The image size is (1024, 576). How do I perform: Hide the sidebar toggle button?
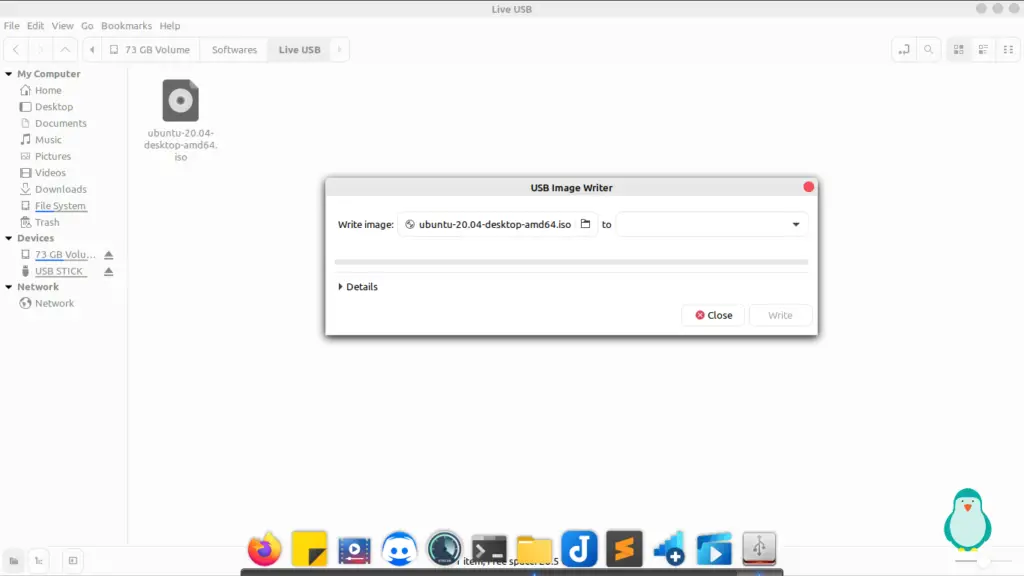point(72,560)
